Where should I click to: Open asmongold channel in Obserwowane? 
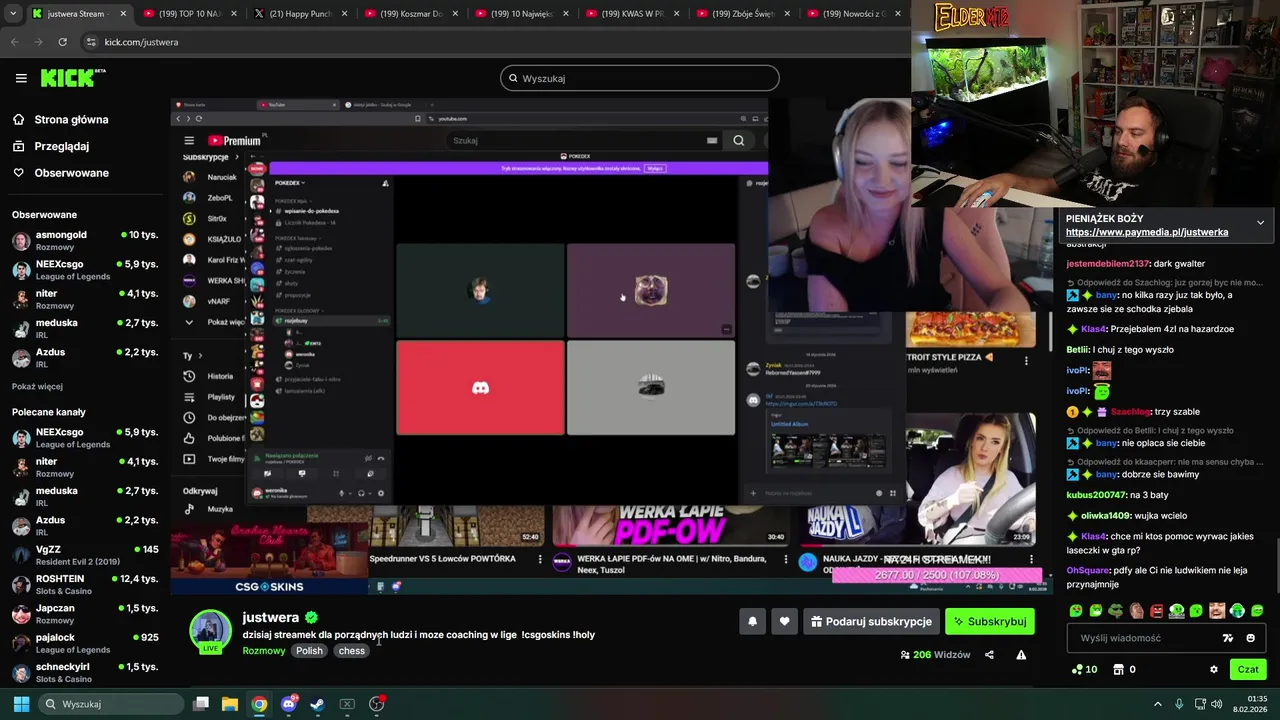(x=84, y=240)
